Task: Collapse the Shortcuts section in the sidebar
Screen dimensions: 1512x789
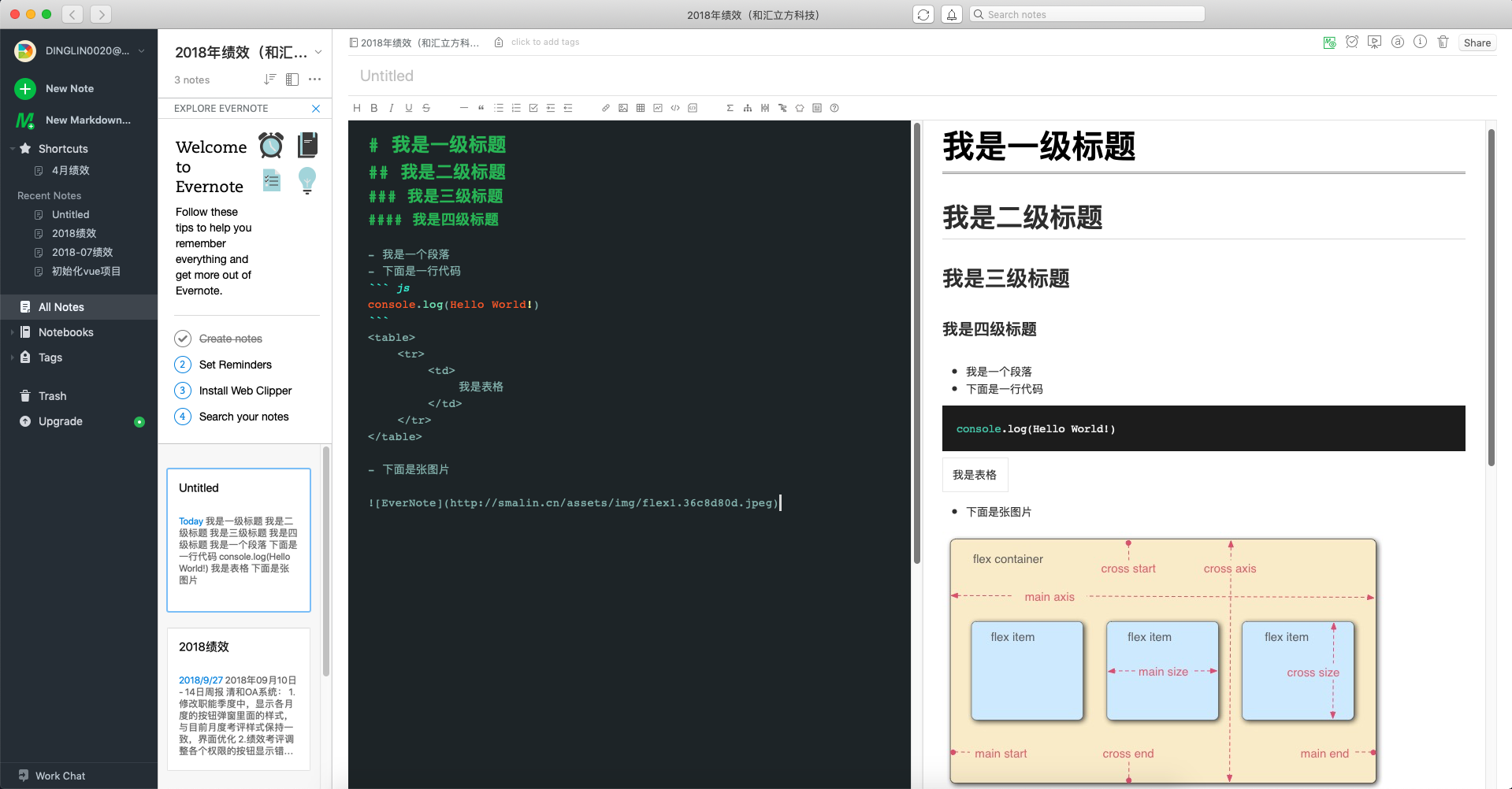Action: coord(13,148)
